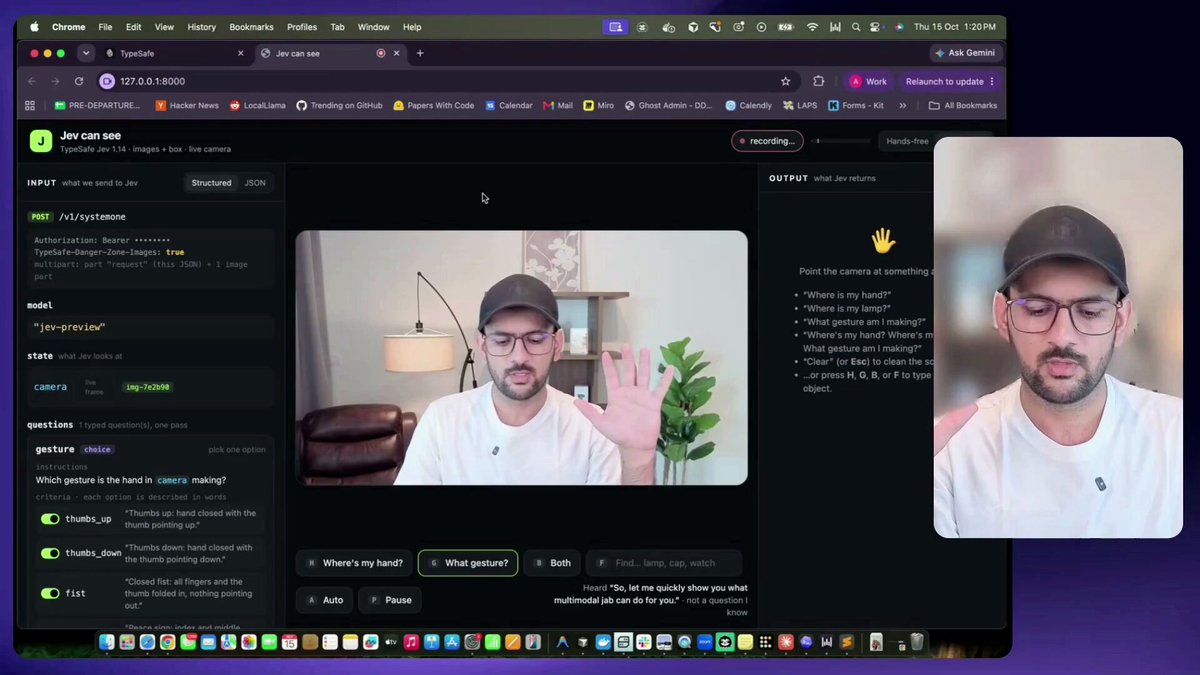This screenshot has height=675, width=1200.
Task: Open App Store from the dock
Action: tap(450, 642)
